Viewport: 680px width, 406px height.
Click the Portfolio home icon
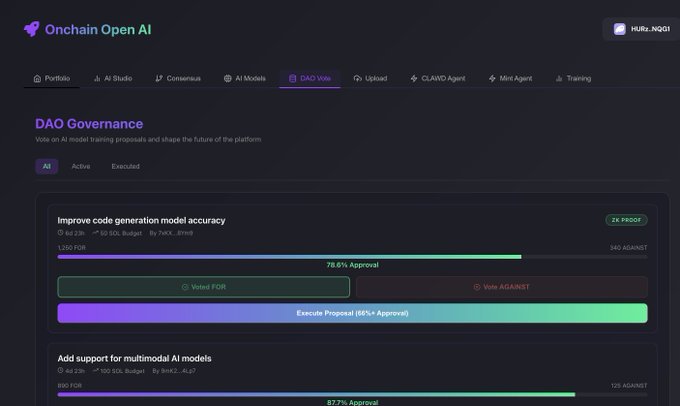point(37,79)
